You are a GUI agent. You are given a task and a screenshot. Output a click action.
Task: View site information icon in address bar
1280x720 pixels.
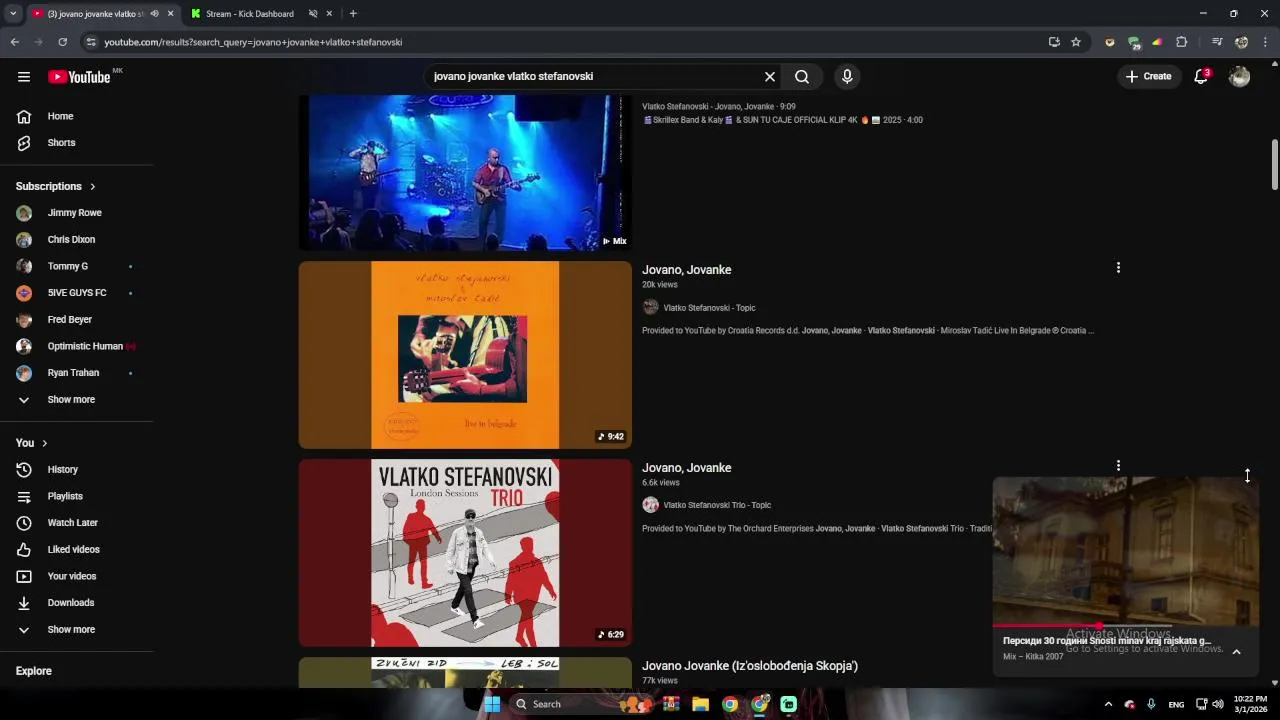(x=91, y=42)
